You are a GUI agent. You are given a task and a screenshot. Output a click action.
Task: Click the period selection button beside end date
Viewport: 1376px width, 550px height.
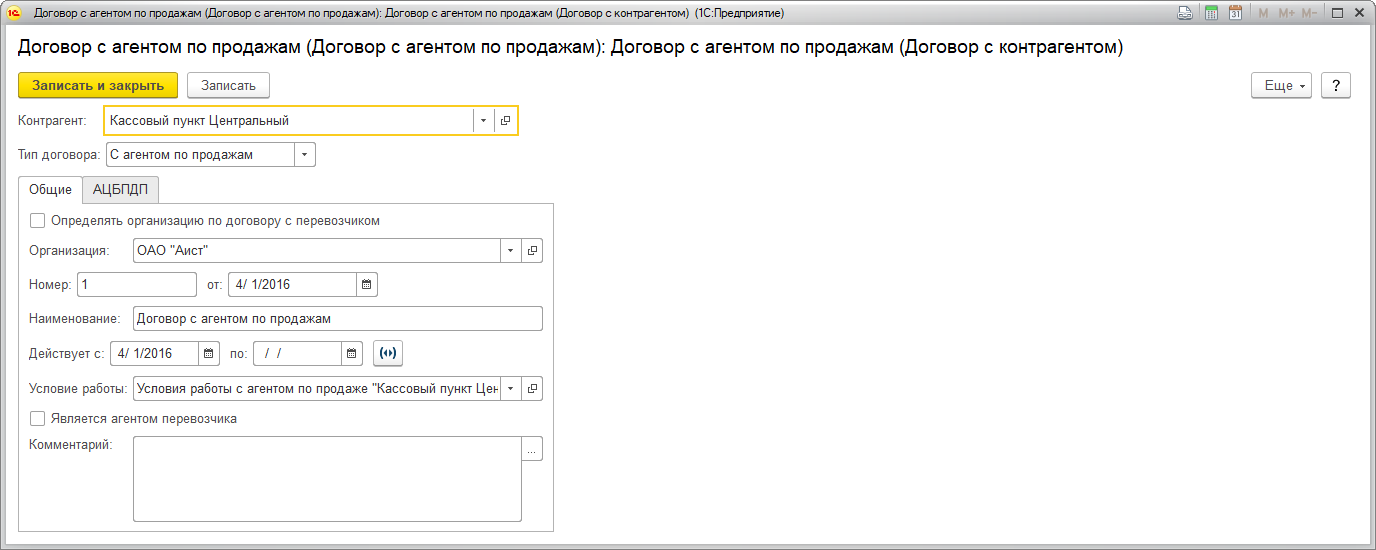tap(388, 353)
